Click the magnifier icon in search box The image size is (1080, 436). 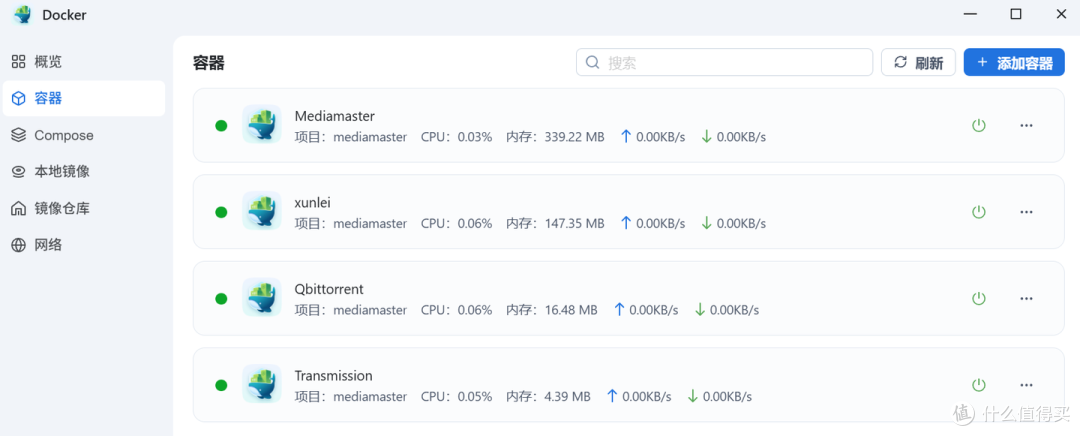pos(592,62)
